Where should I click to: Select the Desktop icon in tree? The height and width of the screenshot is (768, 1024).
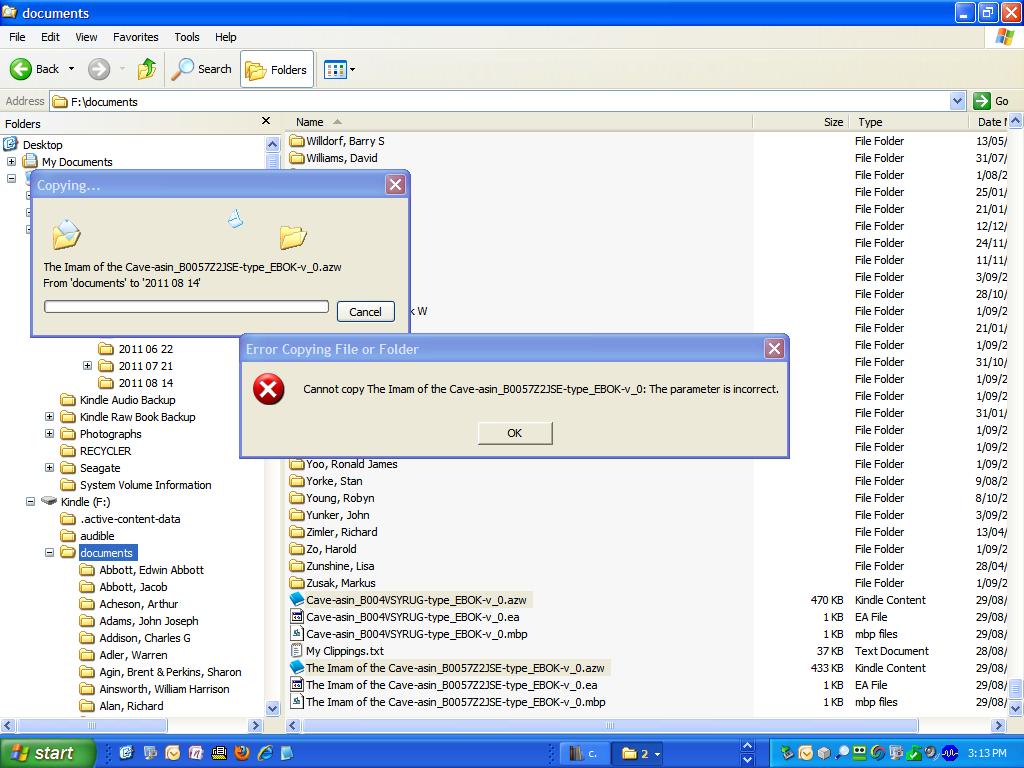[x=10, y=144]
